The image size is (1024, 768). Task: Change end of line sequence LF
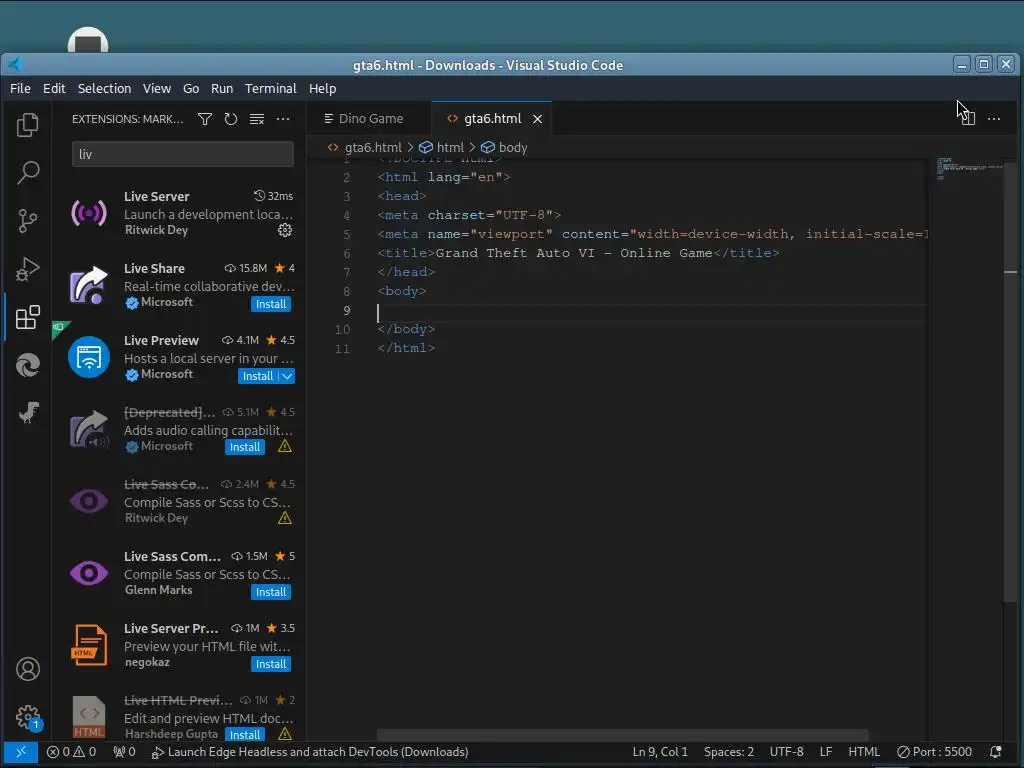tap(825, 752)
